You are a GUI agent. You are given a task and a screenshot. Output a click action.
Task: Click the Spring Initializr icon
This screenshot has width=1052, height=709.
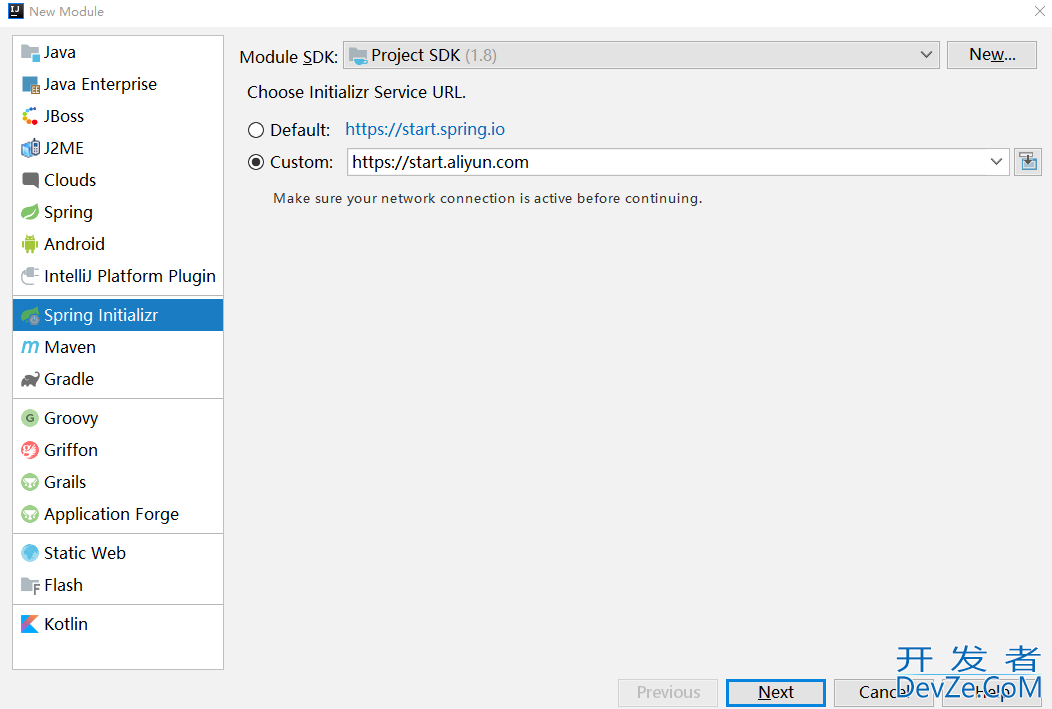pyautogui.click(x=30, y=315)
